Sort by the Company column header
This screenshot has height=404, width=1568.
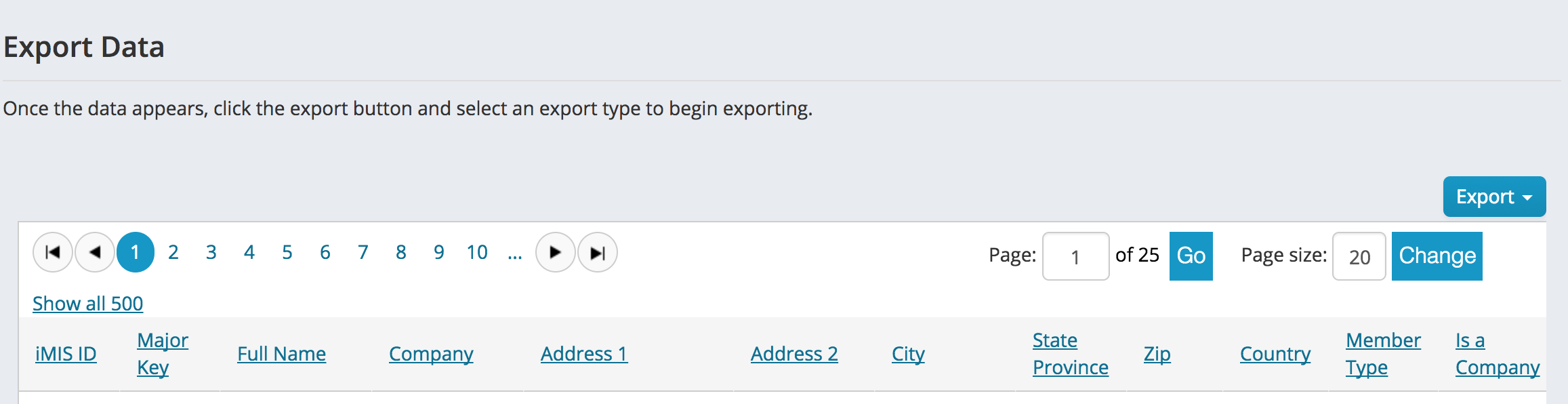tap(431, 354)
